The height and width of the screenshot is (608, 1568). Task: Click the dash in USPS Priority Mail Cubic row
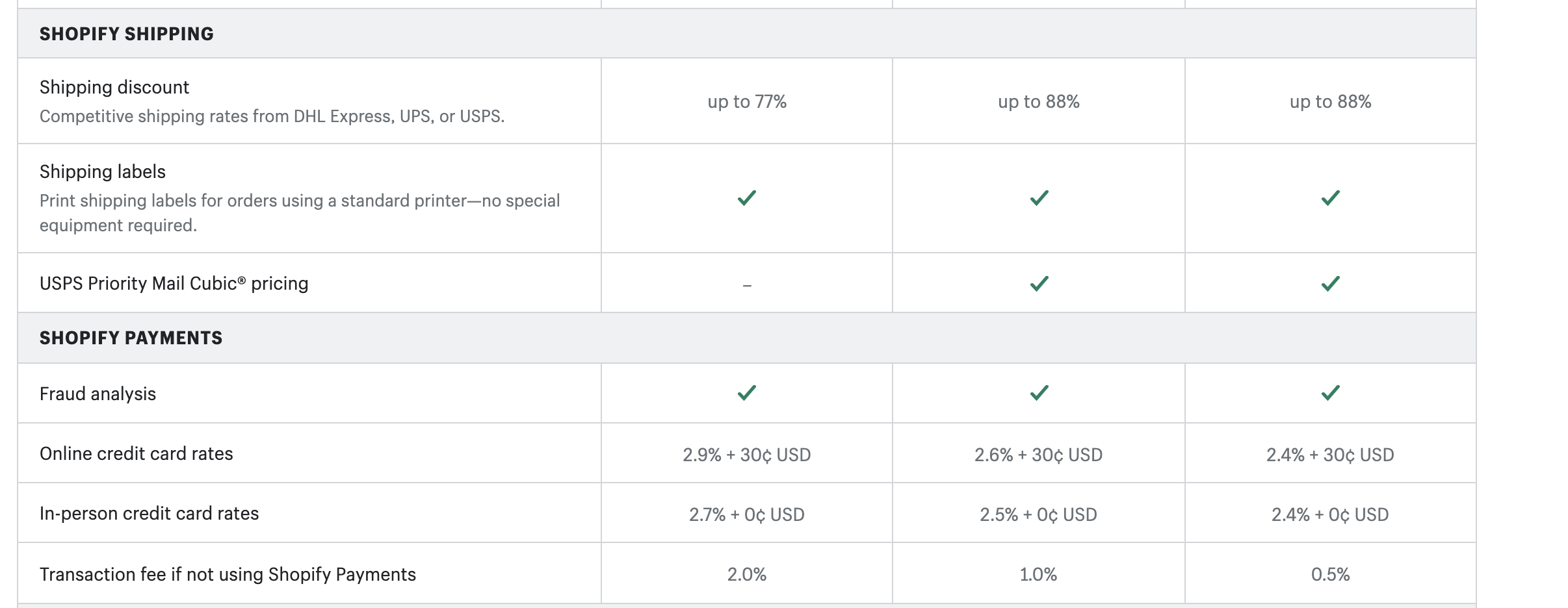click(747, 285)
